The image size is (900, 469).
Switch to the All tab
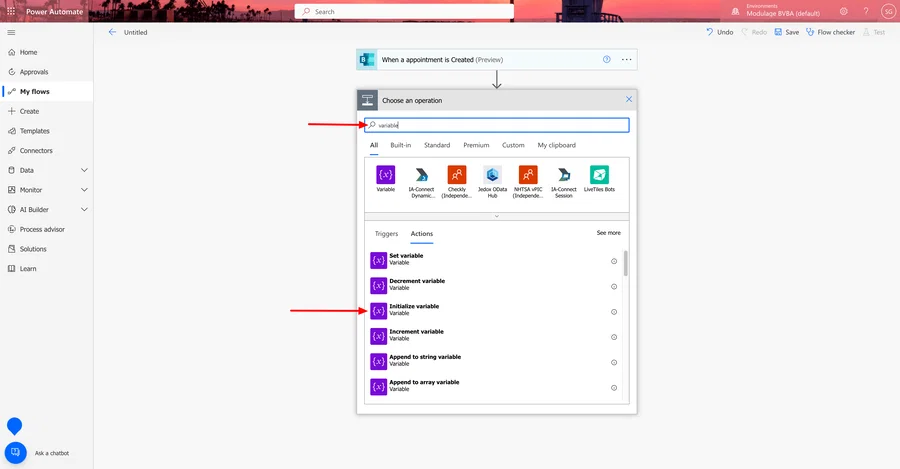pyautogui.click(x=374, y=145)
